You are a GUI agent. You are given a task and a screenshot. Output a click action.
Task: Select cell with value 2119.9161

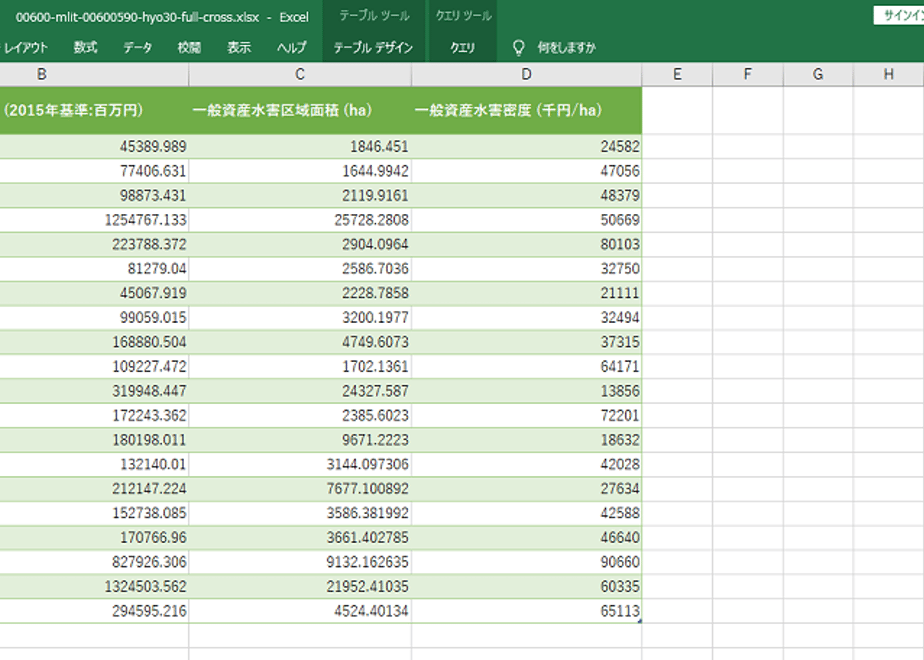[300, 196]
